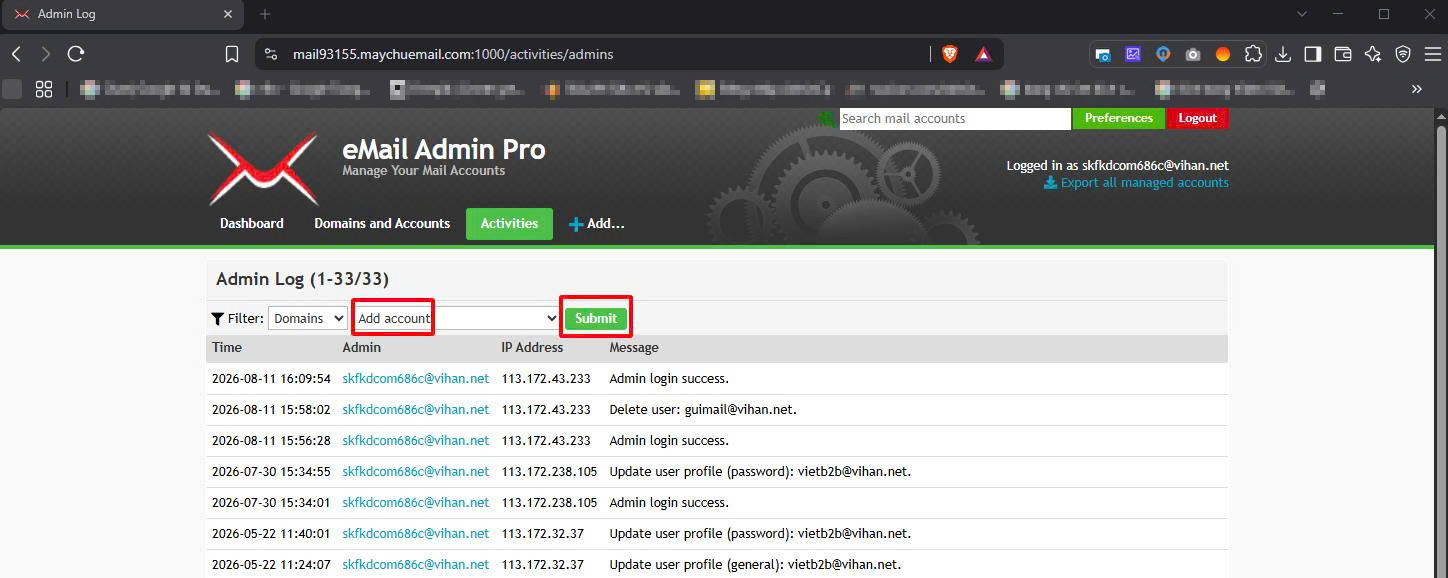Click Update user profile (general) message
The image size is (1448, 578).
coord(755,564)
